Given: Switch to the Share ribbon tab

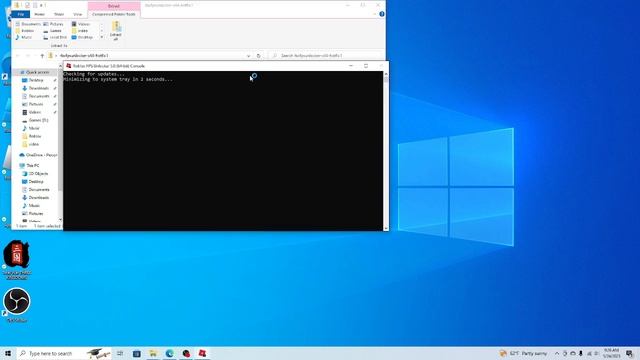Looking at the screenshot, I should 59,14.
